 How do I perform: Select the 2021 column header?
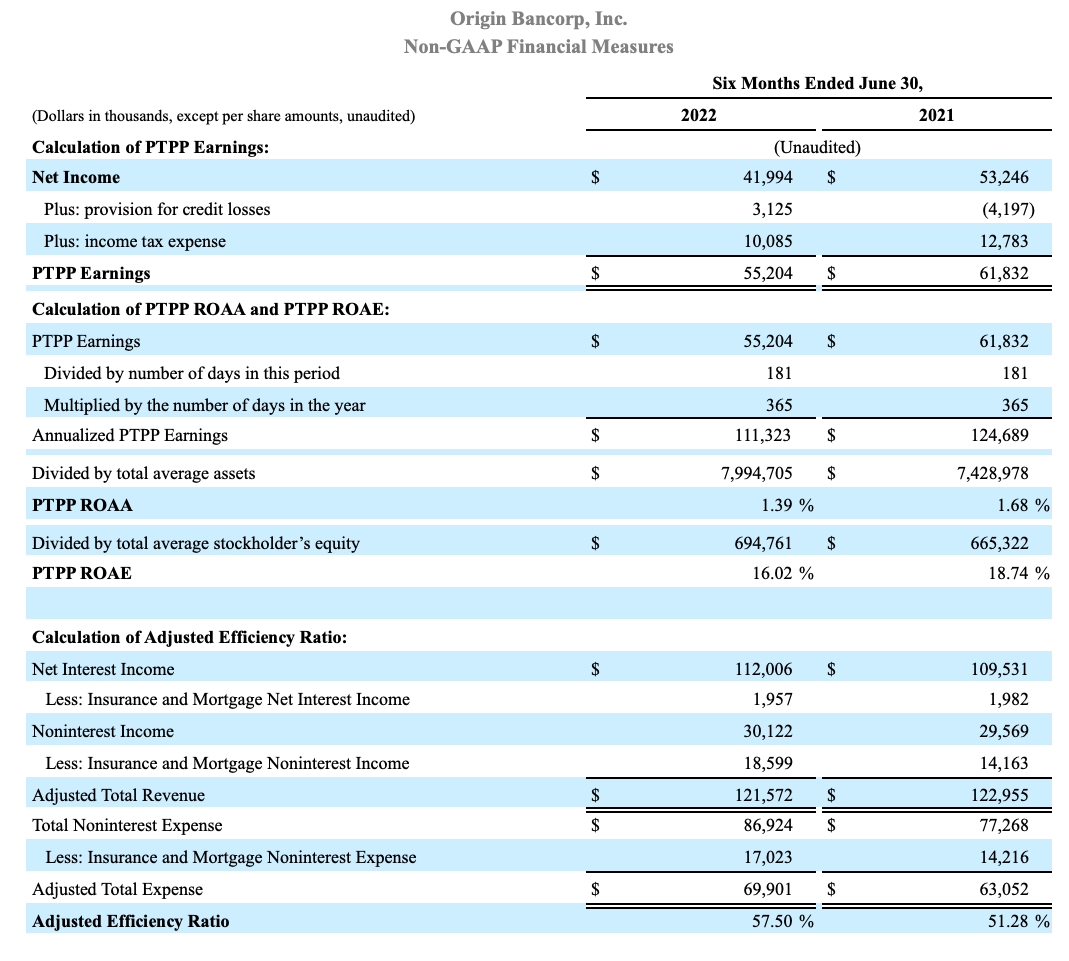coord(937,115)
